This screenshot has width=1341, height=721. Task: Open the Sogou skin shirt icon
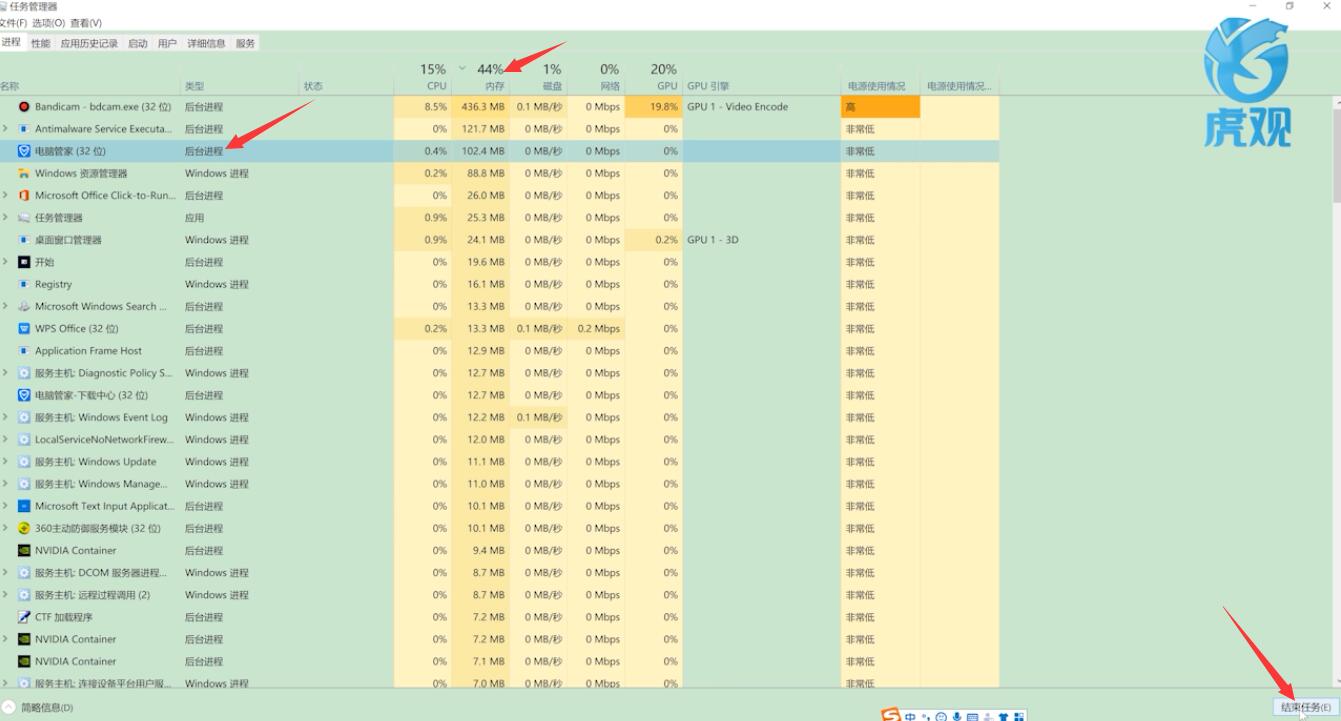(x=1003, y=717)
